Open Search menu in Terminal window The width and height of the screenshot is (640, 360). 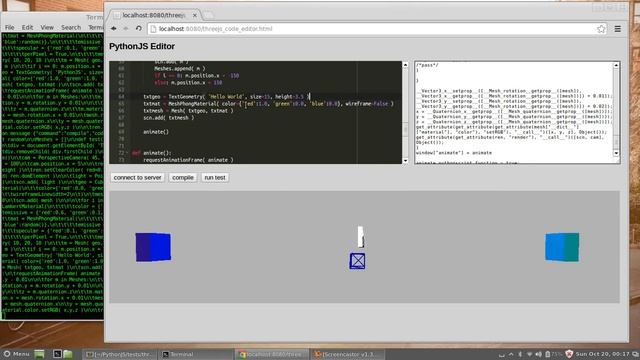pos(71,27)
